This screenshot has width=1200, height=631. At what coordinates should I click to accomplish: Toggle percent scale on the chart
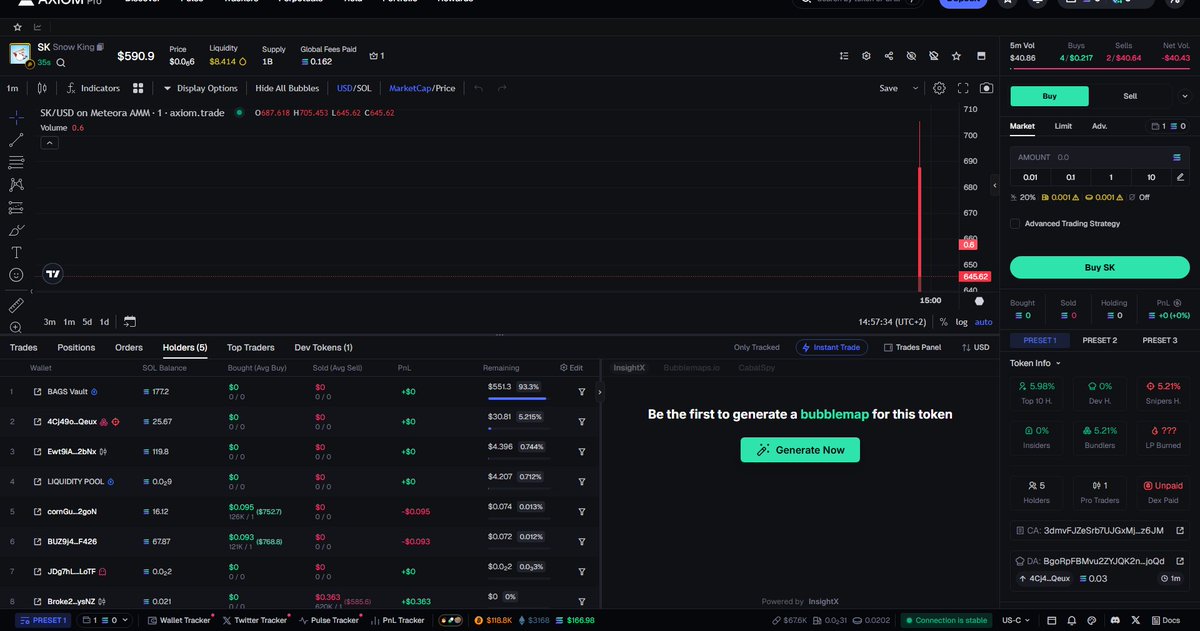(x=943, y=322)
